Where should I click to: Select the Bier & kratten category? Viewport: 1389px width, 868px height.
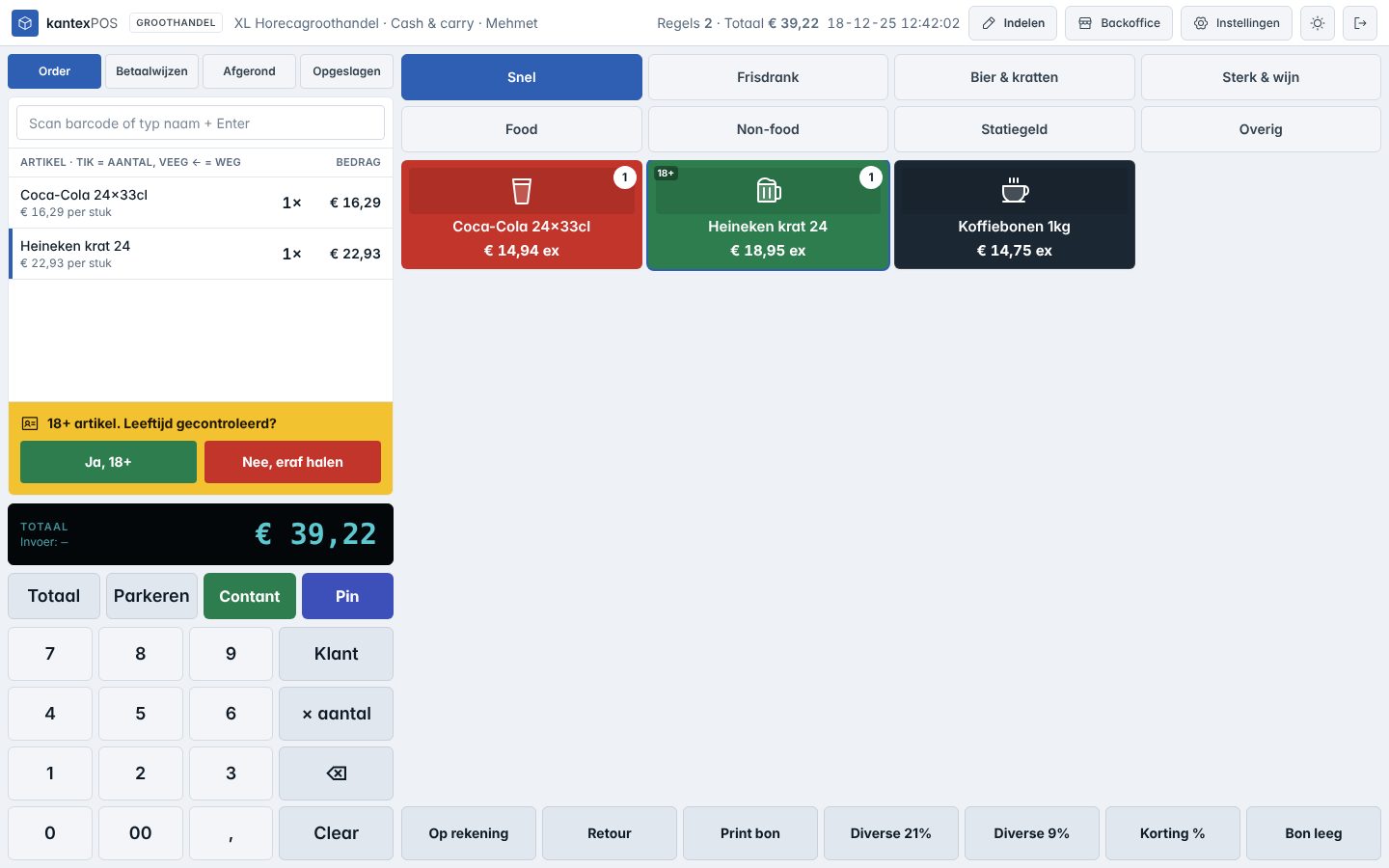click(1015, 77)
